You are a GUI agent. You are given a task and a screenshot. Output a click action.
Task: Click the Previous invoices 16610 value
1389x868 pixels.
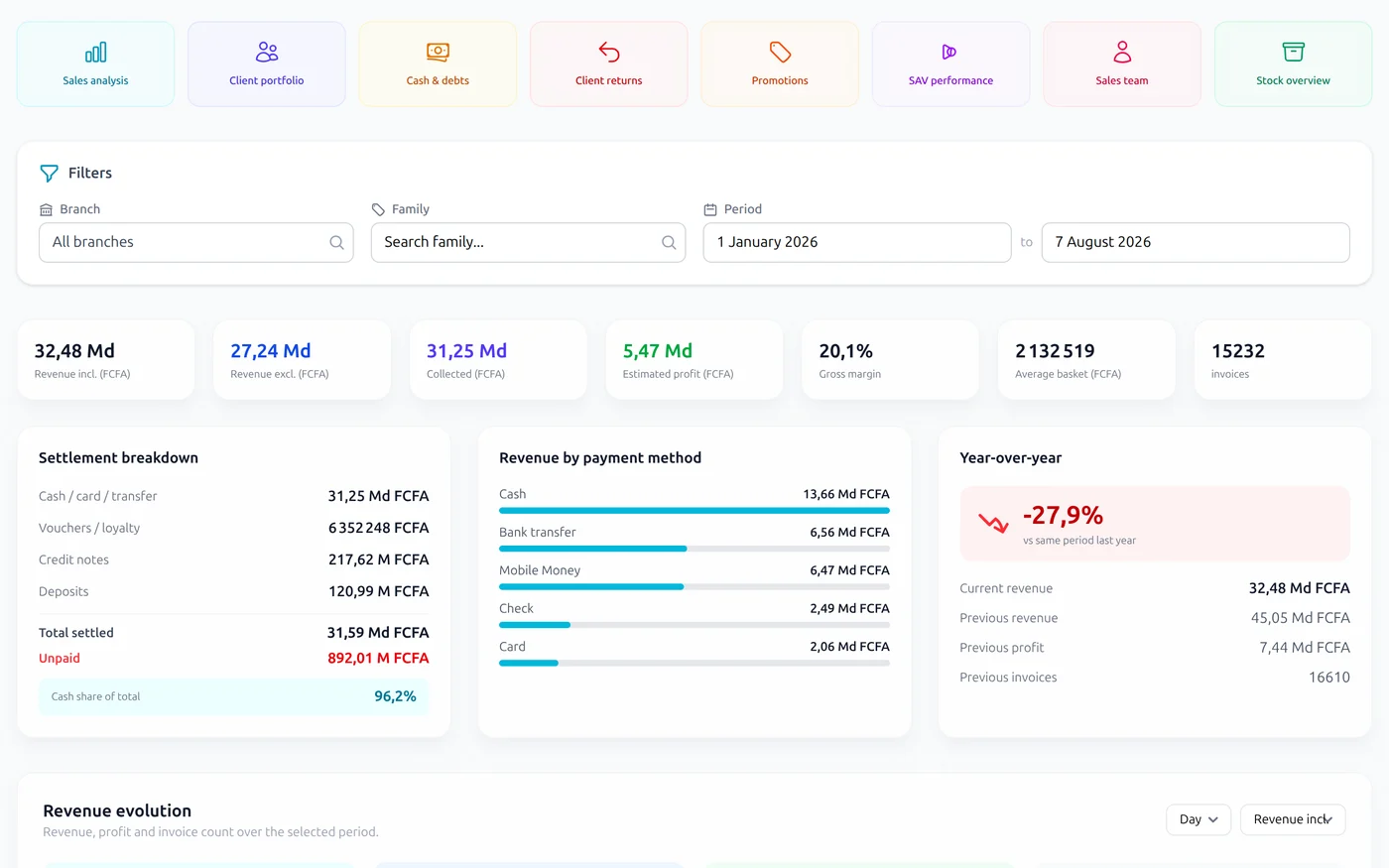(1329, 678)
